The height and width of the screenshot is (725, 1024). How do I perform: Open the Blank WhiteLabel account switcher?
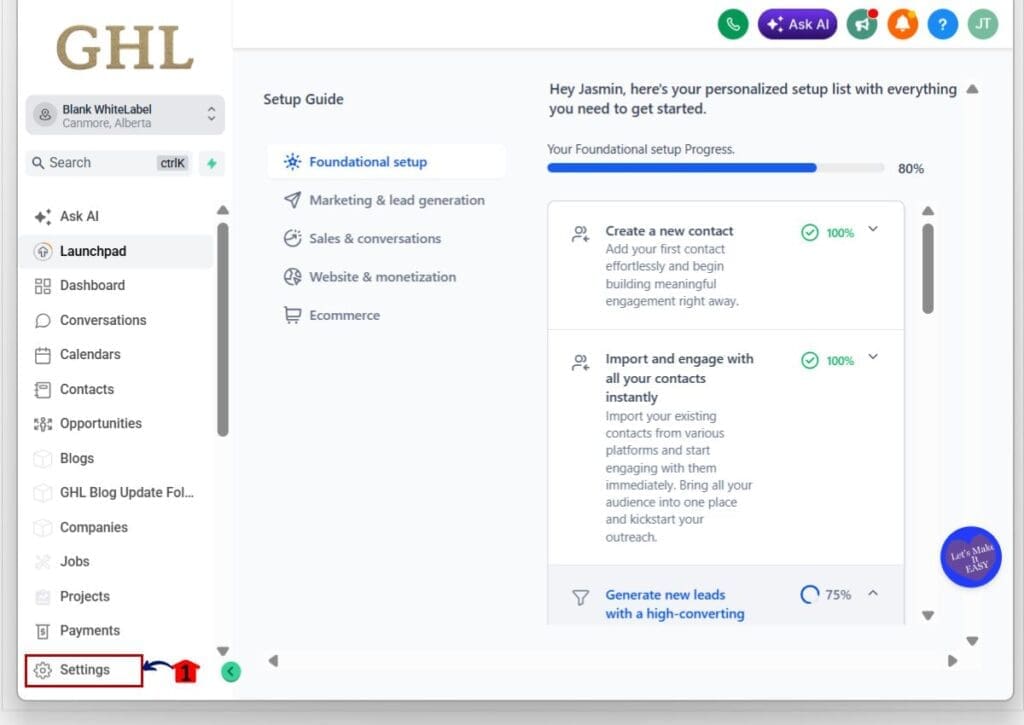click(x=125, y=115)
